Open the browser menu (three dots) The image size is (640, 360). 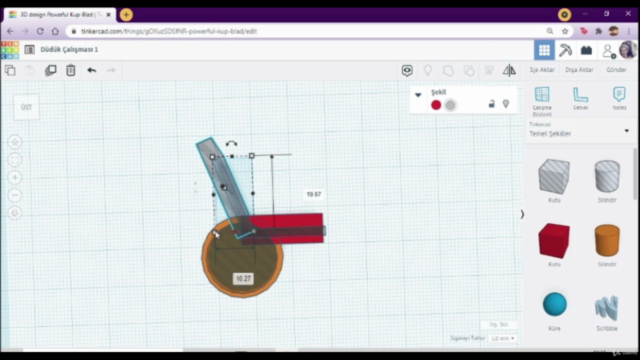click(x=629, y=31)
